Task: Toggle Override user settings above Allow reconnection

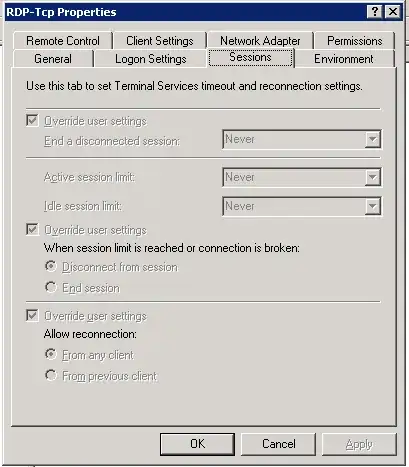Action: point(32,315)
